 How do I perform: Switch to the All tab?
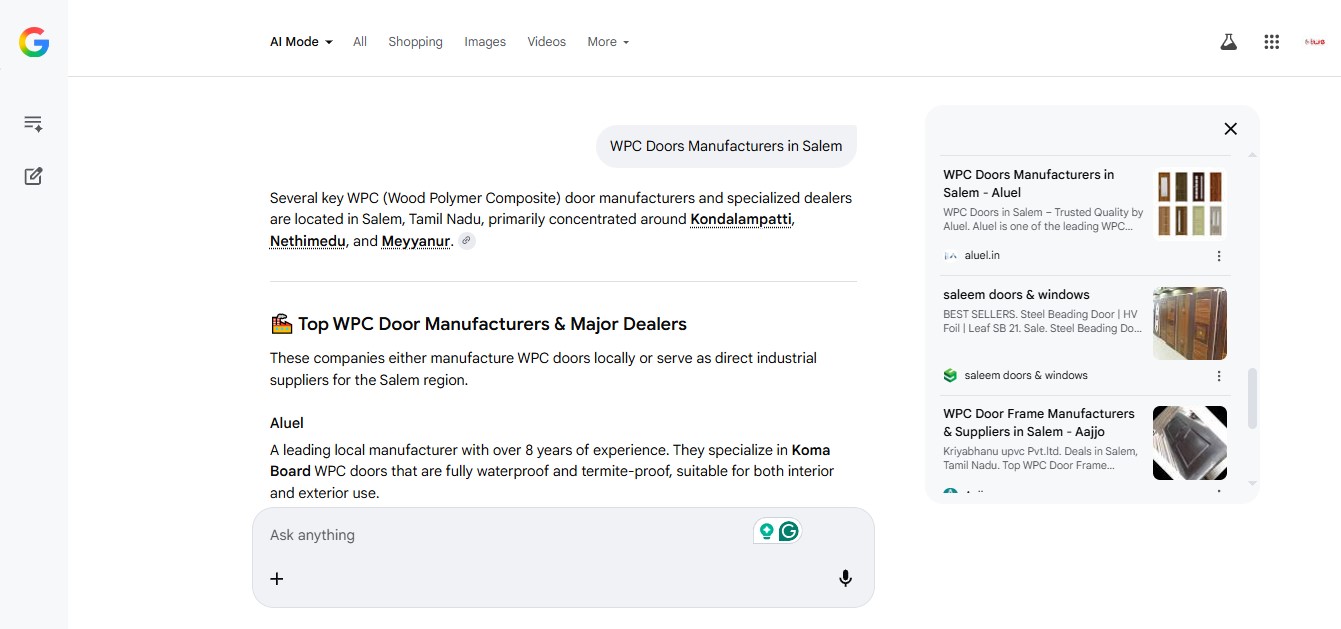[360, 42]
